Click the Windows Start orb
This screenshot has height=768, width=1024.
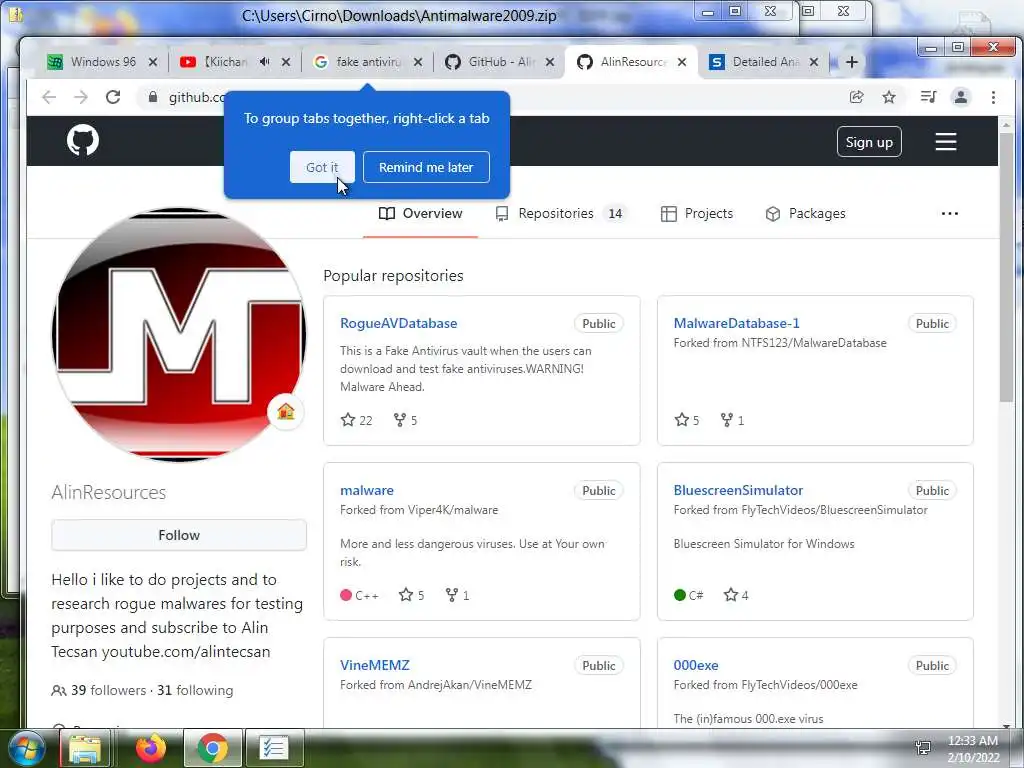tap(26, 748)
